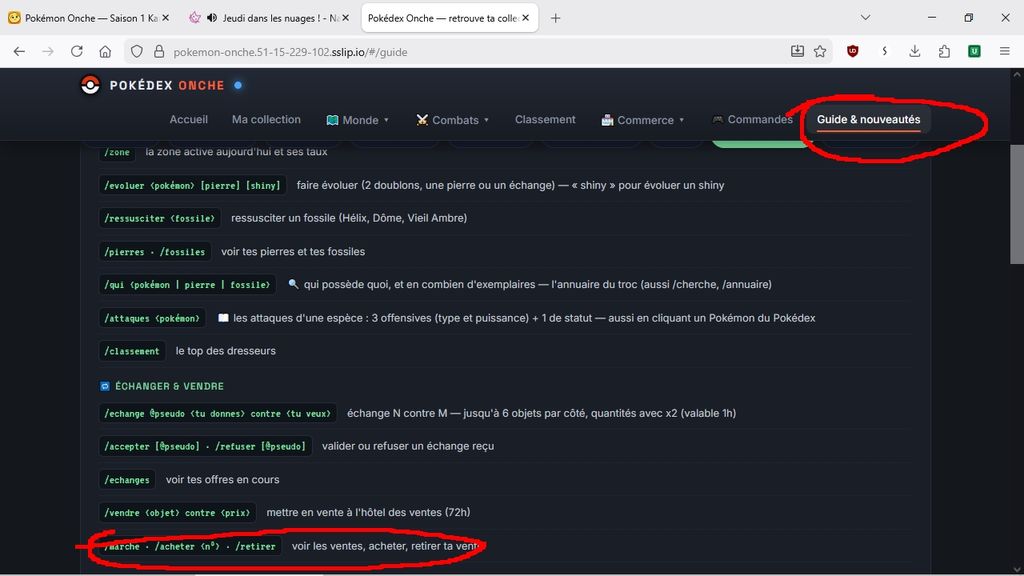Viewport: 1024px width, 576px height.
Task: Expand the Commerce dropdown menu
Action: 643,120
